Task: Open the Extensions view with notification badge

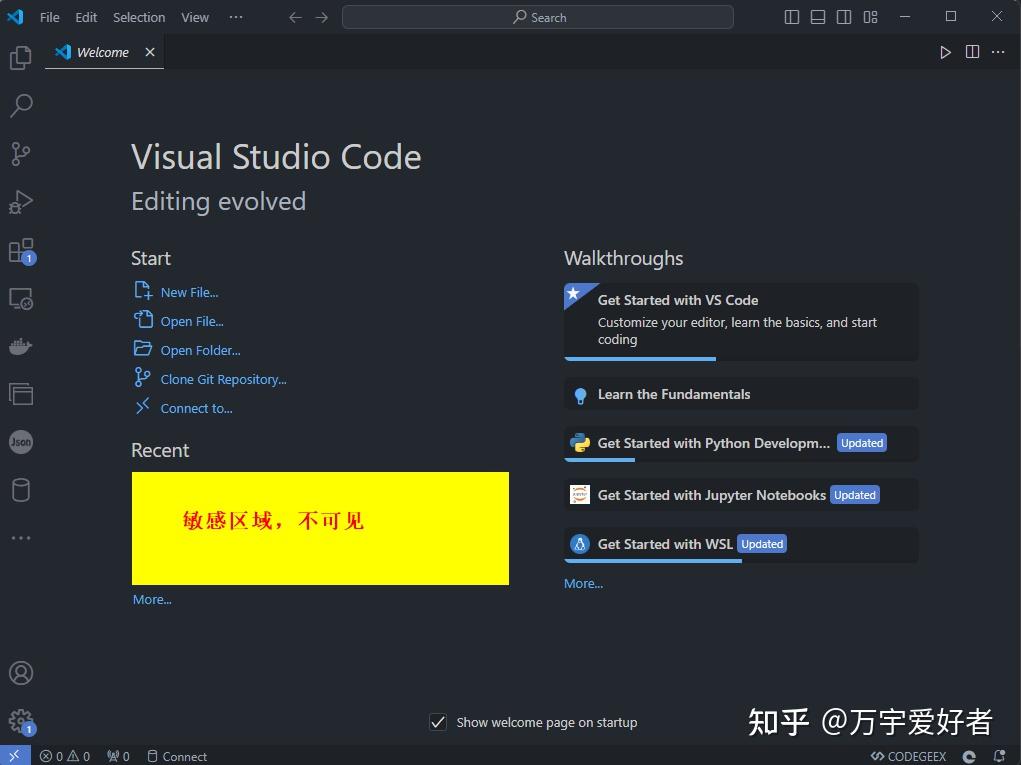Action: tap(21, 249)
